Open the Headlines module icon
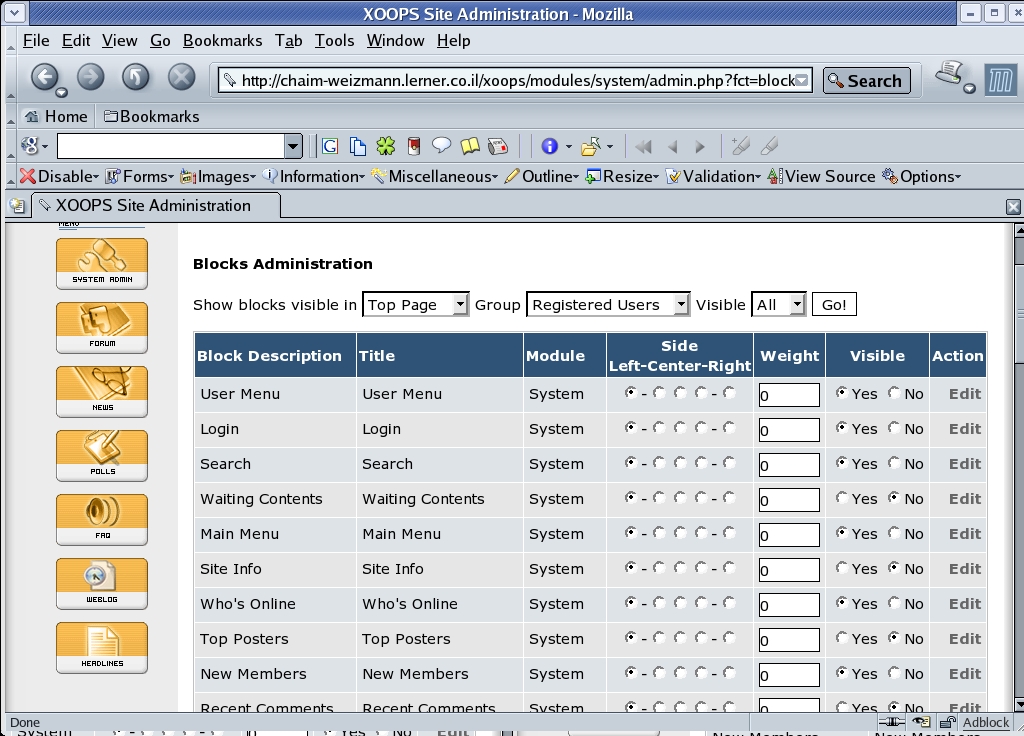The height and width of the screenshot is (736, 1024). click(x=102, y=647)
